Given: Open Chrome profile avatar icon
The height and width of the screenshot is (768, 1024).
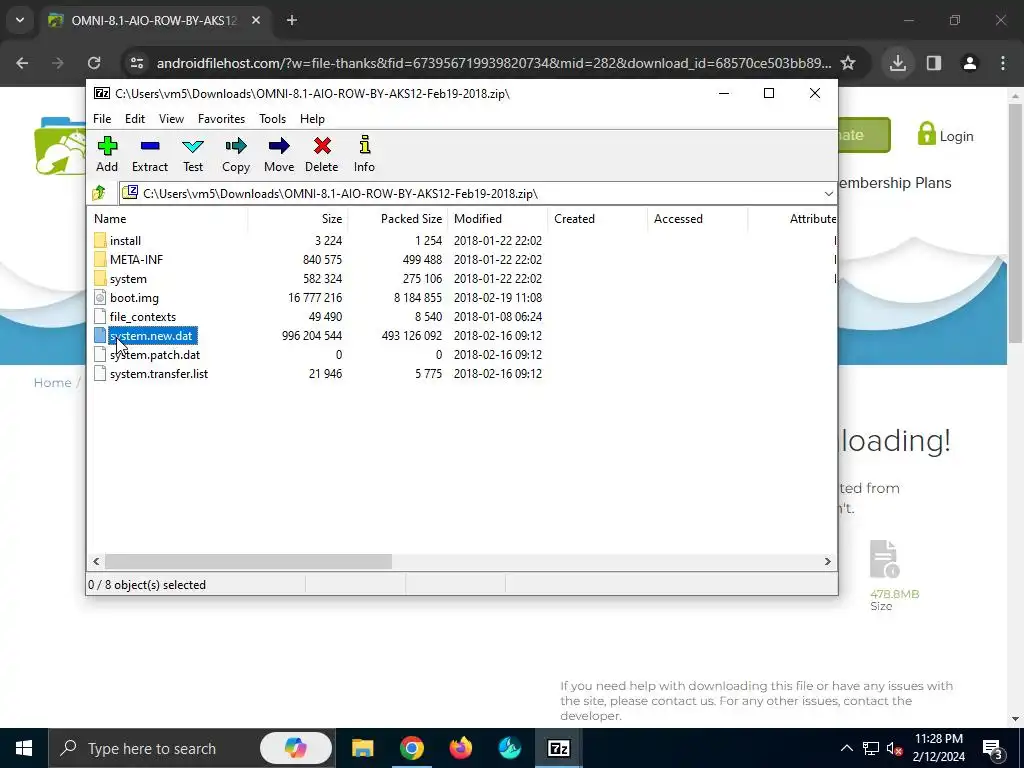Looking at the screenshot, I should (970, 63).
